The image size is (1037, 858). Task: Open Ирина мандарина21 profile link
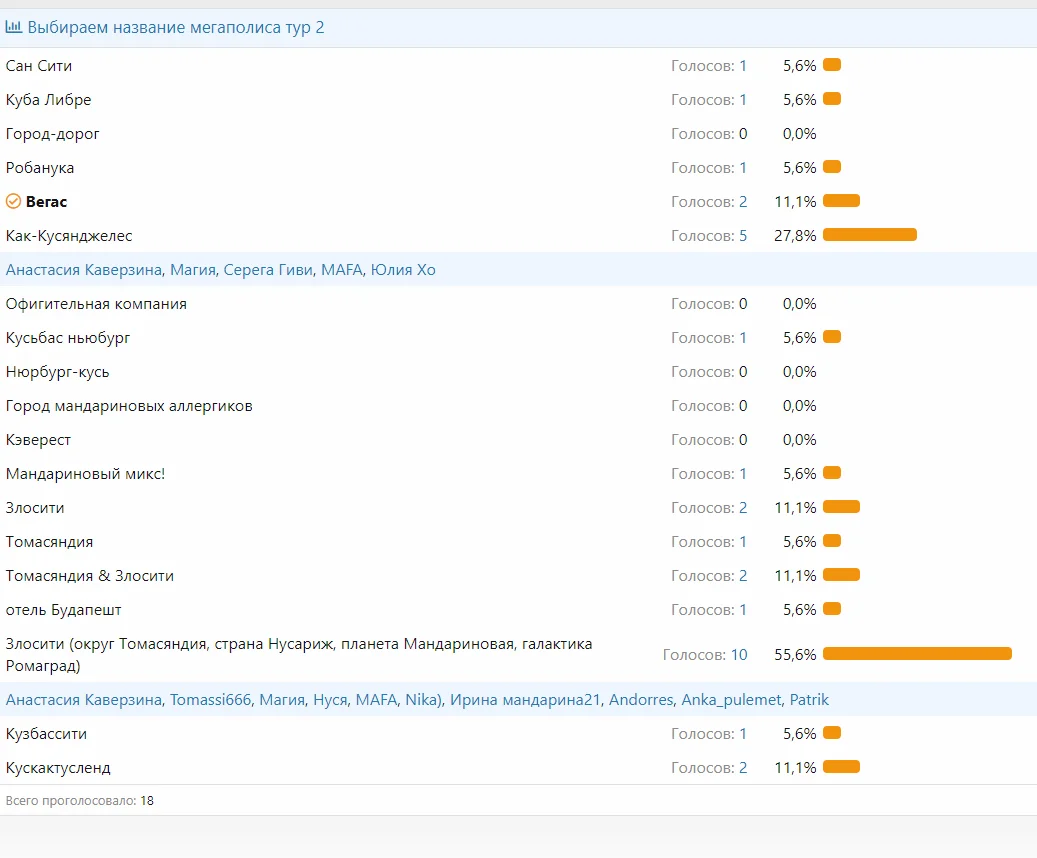[x=526, y=700]
